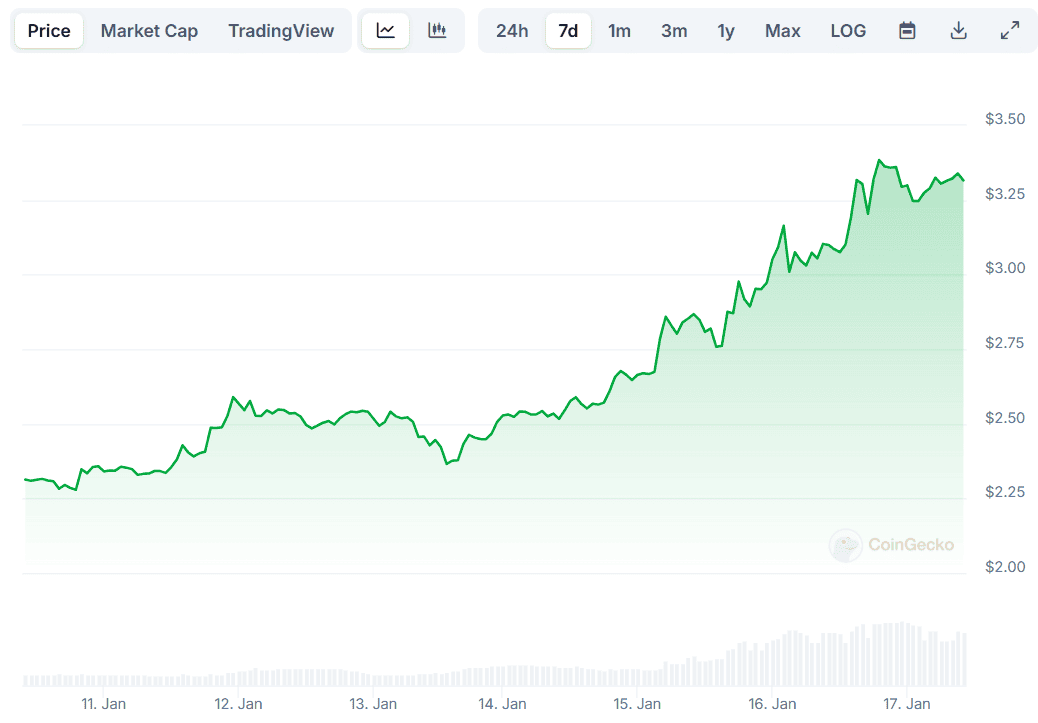Open the calendar date range picker
Viewport: 1038px width, 723px height.
[x=907, y=30]
